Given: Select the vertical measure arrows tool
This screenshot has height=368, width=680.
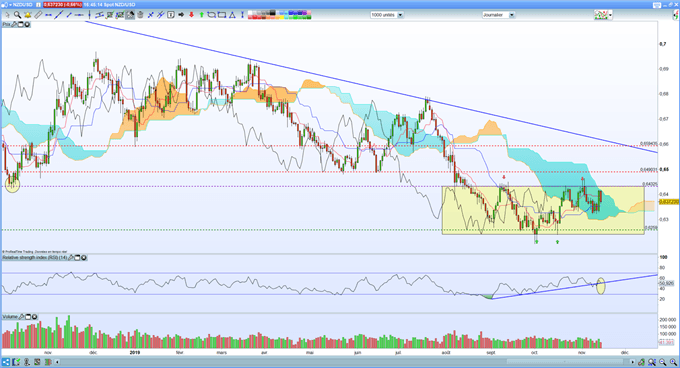Looking at the screenshot, I should (242, 15).
